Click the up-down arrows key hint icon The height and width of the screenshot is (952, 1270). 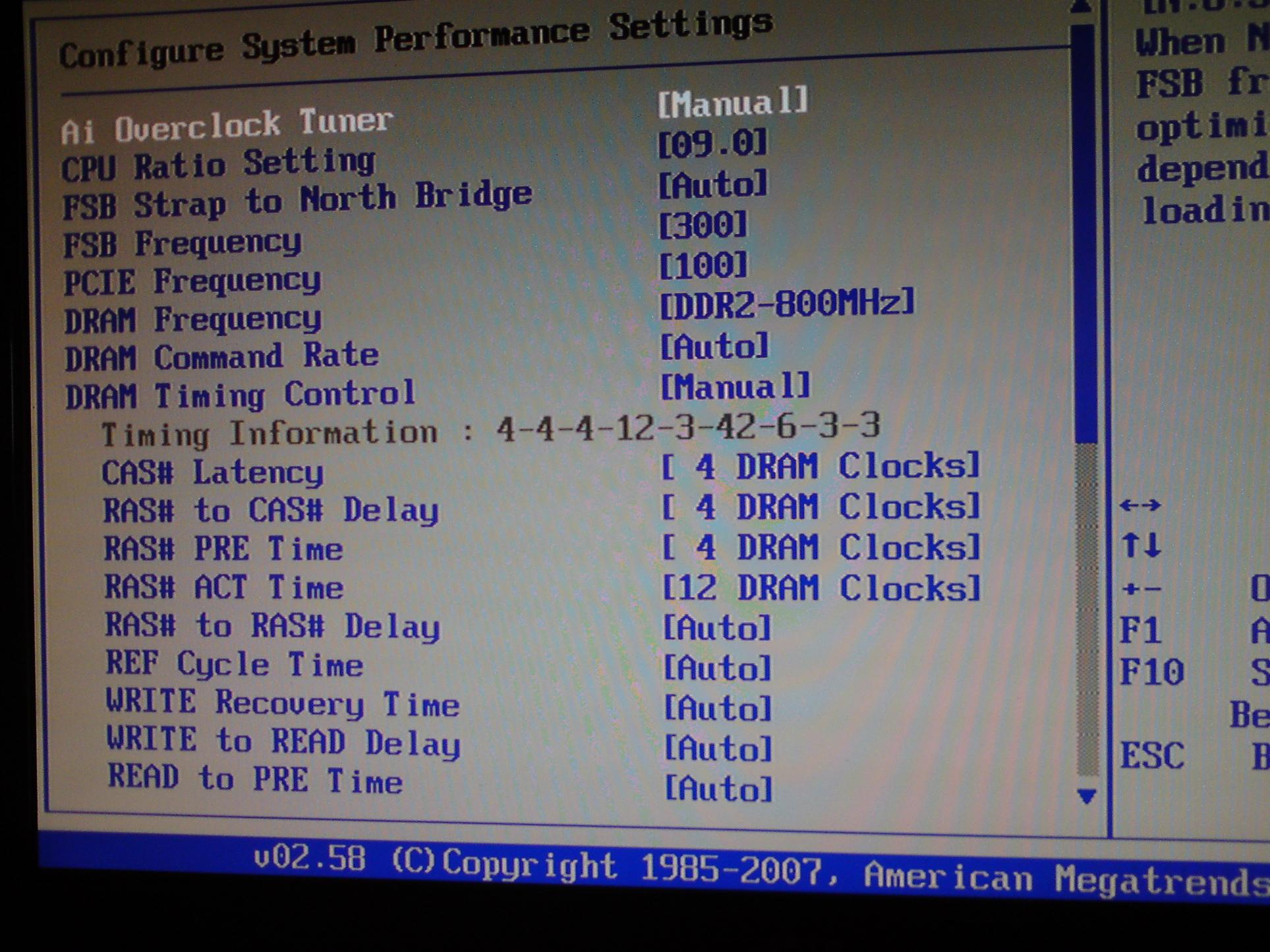tap(1141, 546)
